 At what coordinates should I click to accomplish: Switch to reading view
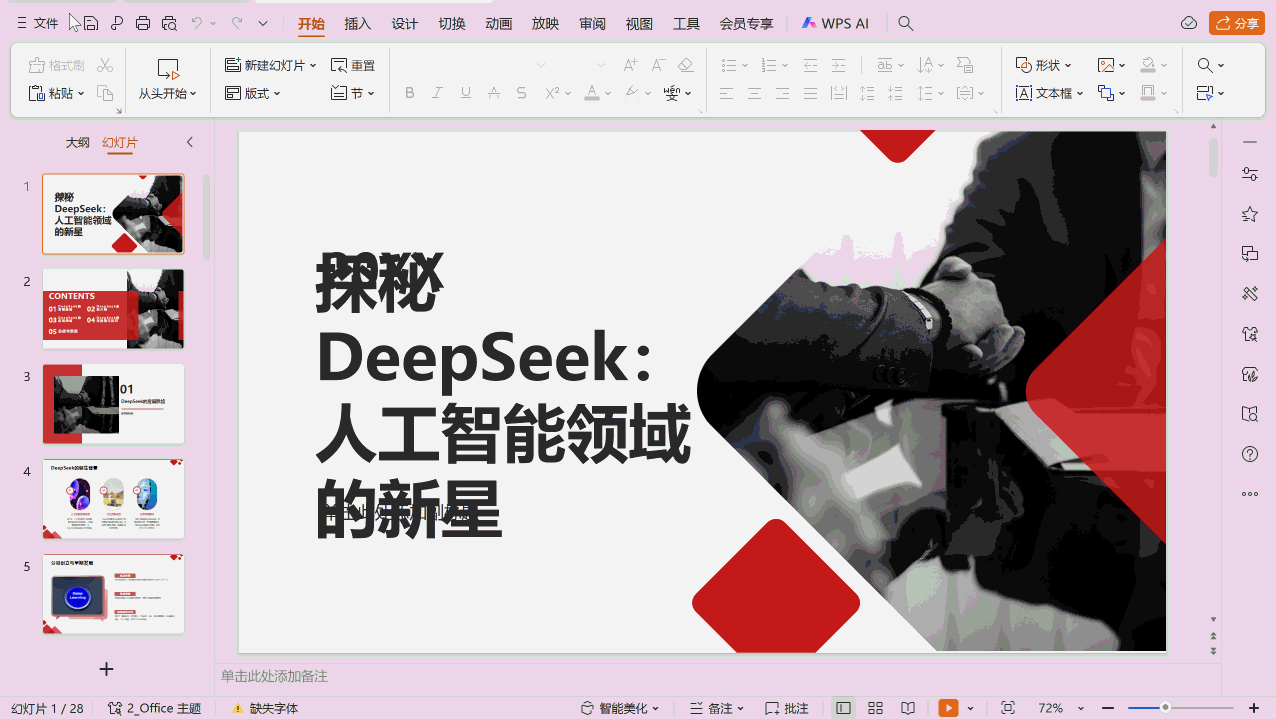[x=907, y=708]
